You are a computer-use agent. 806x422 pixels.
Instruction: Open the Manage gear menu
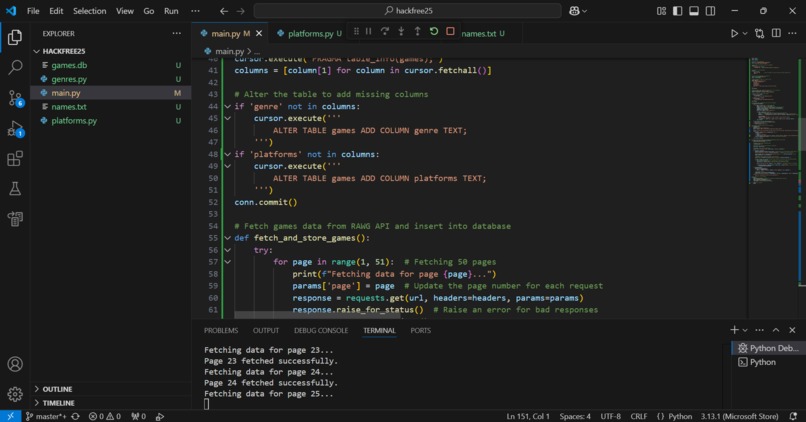[15, 394]
